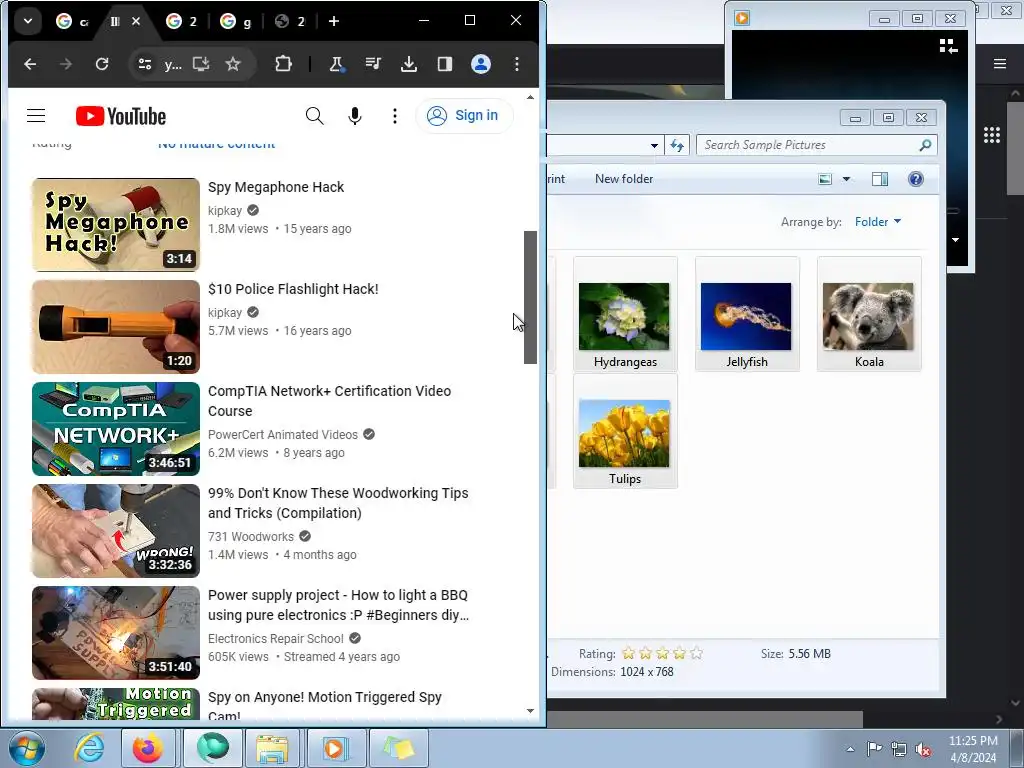This screenshot has height=768, width=1024.
Task: Set rating to one star in details pane
Action: pyautogui.click(x=628, y=653)
